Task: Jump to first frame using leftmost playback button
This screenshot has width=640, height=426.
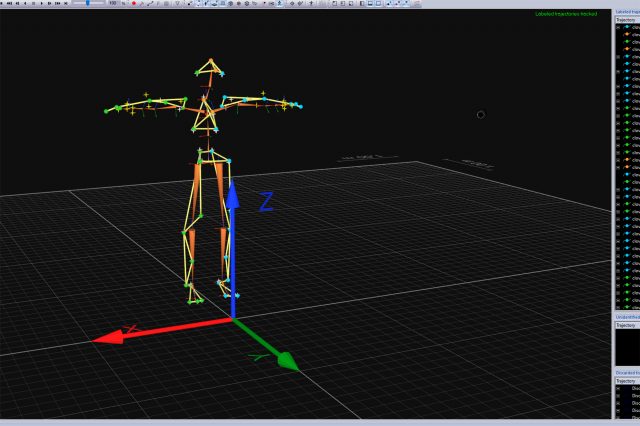Action: click(4, 3)
